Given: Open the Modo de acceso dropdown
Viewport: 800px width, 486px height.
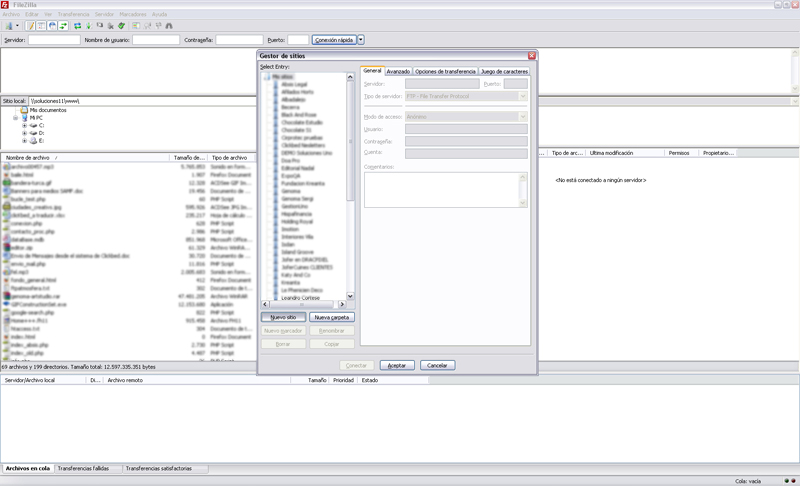Looking at the screenshot, I should (x=466, y=117).
